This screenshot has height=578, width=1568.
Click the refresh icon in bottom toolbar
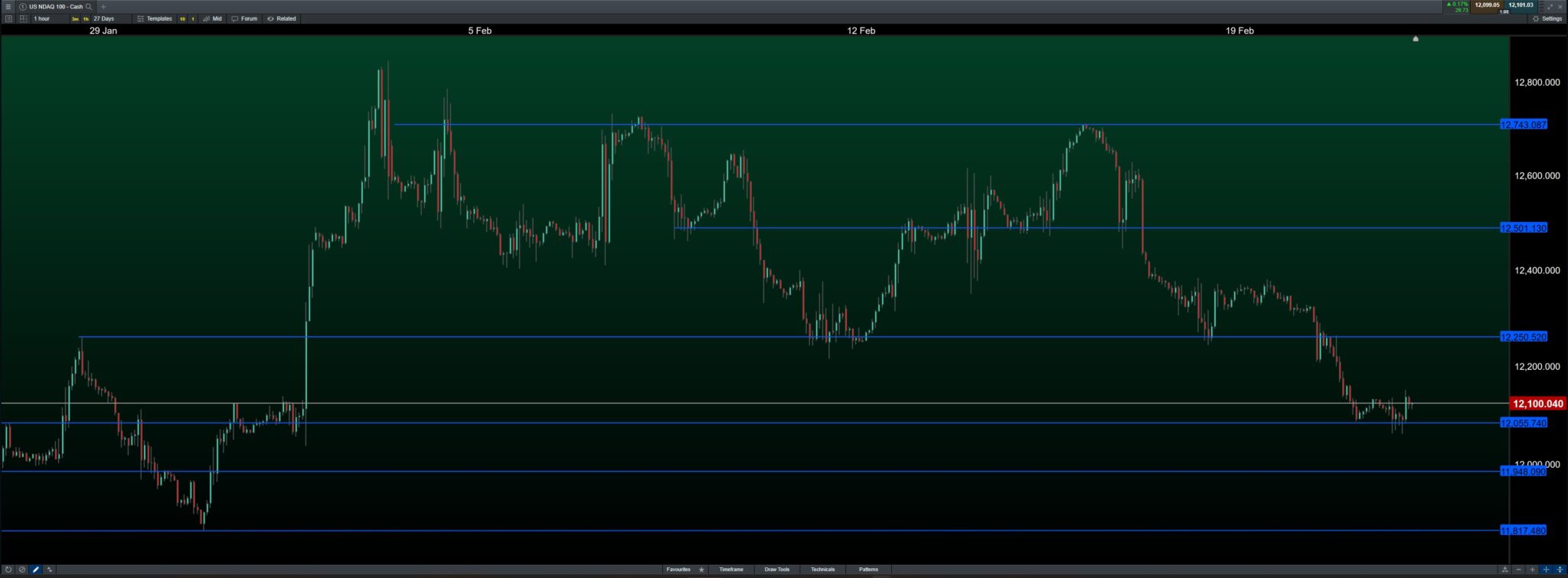pyautogui.click(x=8, y=570)
